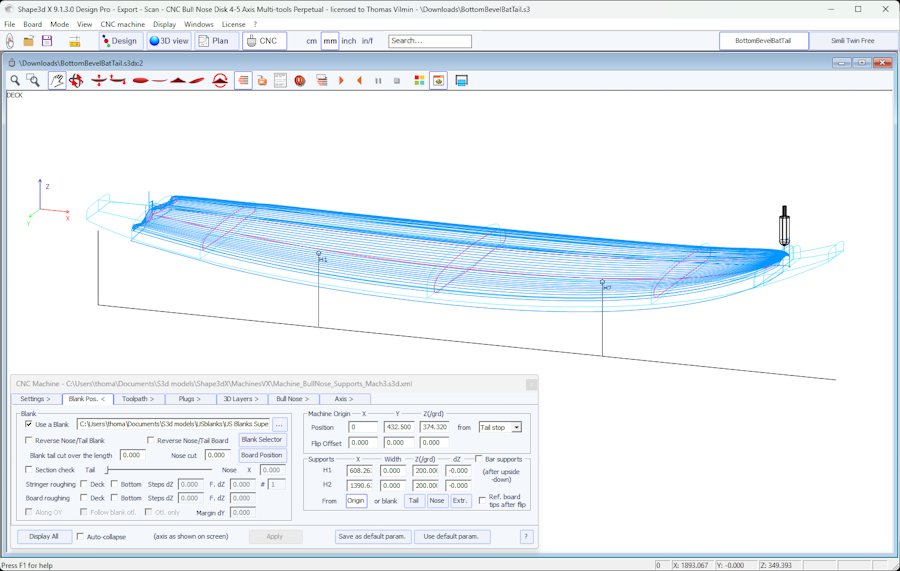This screenshot has height=571, width=900.
Task: Click the save floppy disk icon
Action: [x=47, y=41]
